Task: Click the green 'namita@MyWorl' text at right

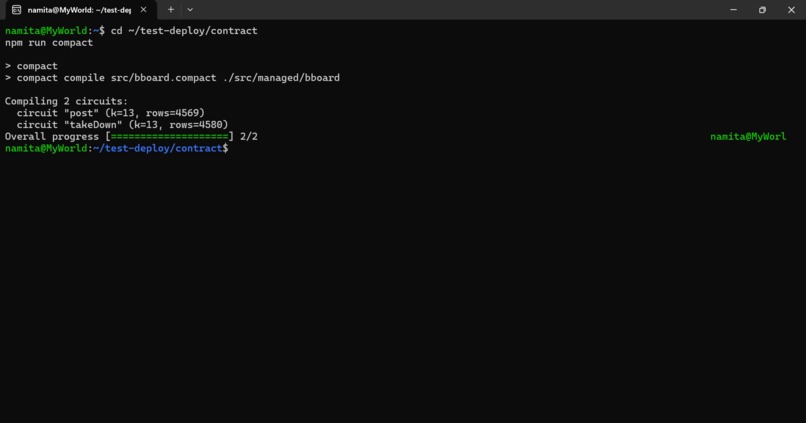Action: [748, 137]
